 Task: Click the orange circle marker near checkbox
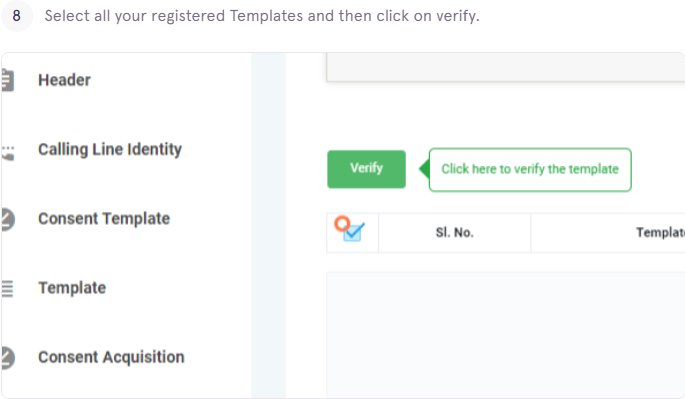click(x=342, y=224)
